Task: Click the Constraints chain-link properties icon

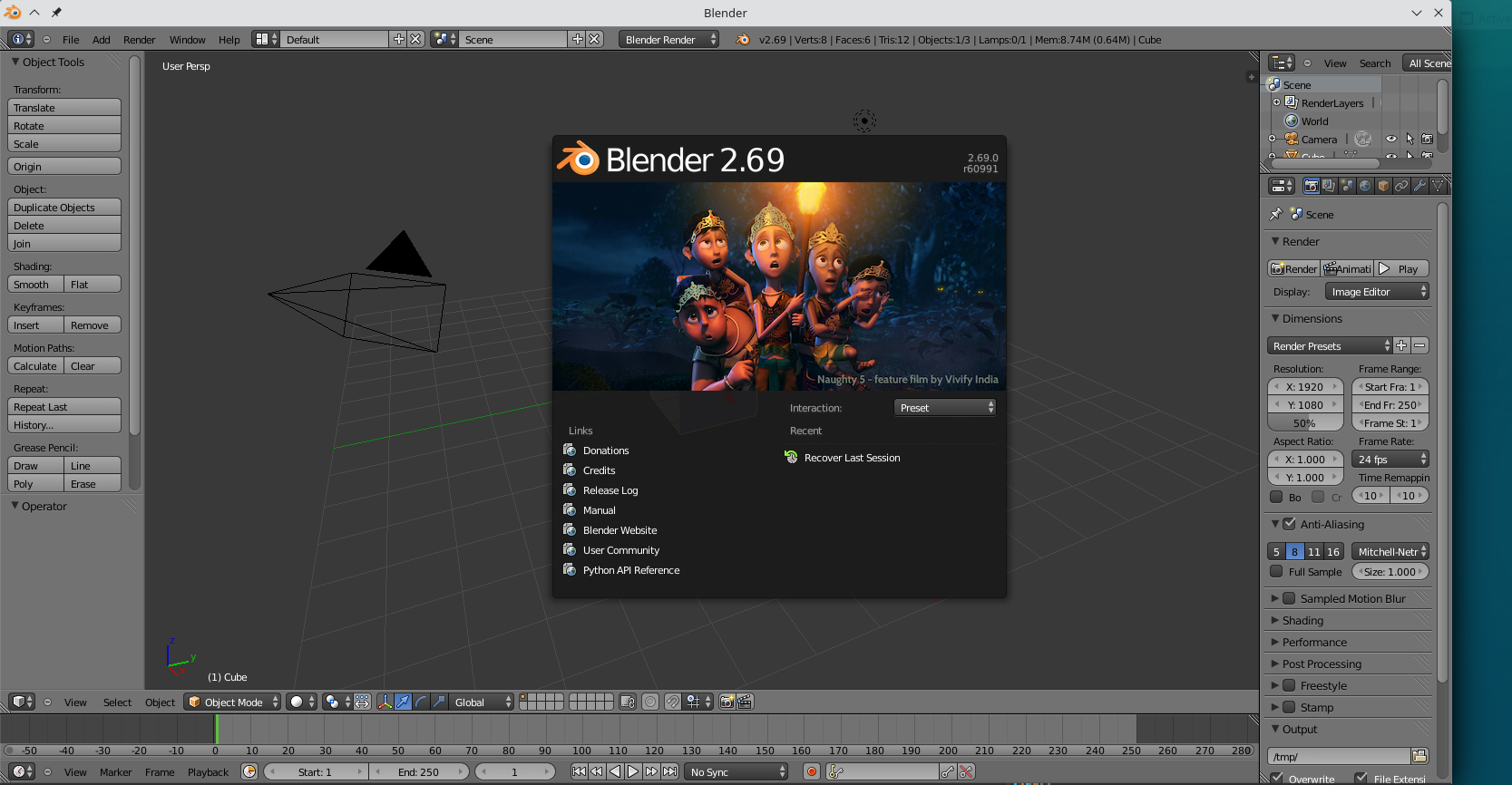Action: pyautogui.click(x=1401, y=186)
